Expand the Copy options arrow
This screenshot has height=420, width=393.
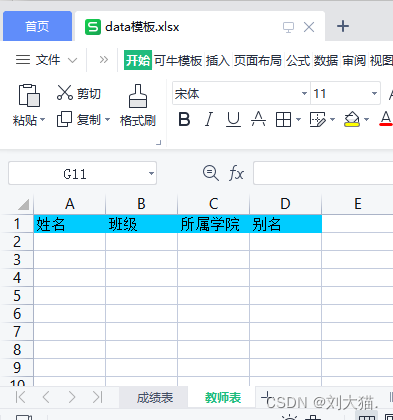pyautogui.click(x=107, y=119)
